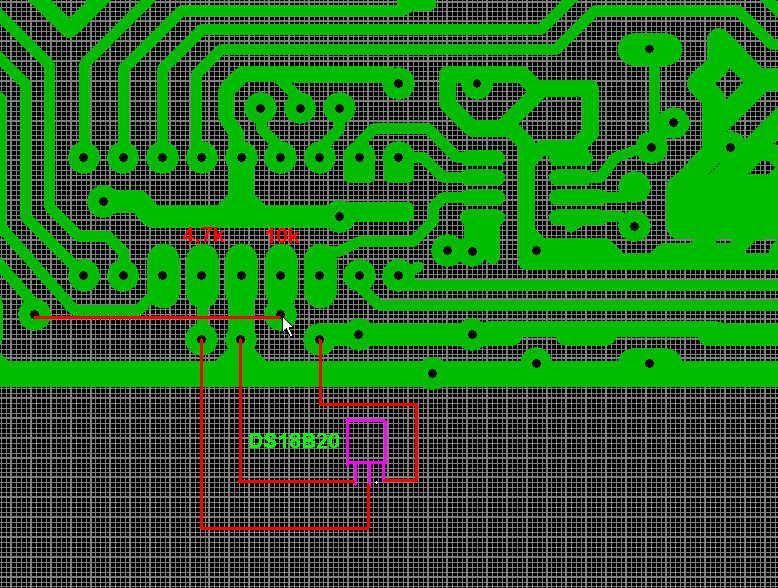Select the long horizontal red jumper wire
The width and height of the screenshot is (778, 588).
pos(150,317)
